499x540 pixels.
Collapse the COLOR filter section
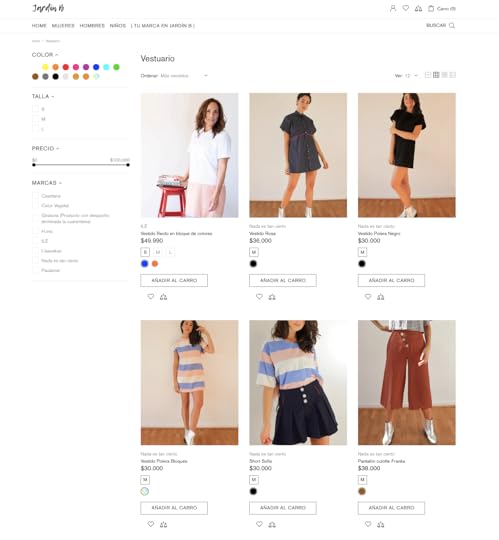tap(45, 55)
